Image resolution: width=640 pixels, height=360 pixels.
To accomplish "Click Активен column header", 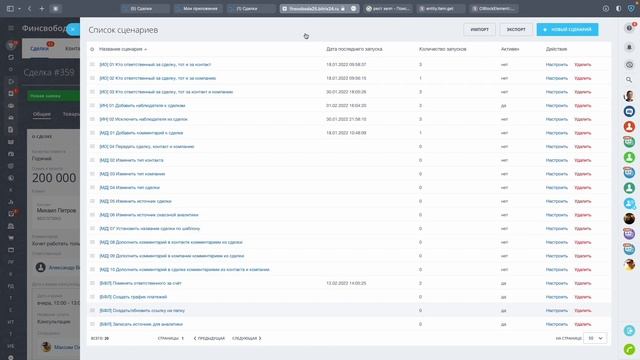I will click(x=510, y=49).
